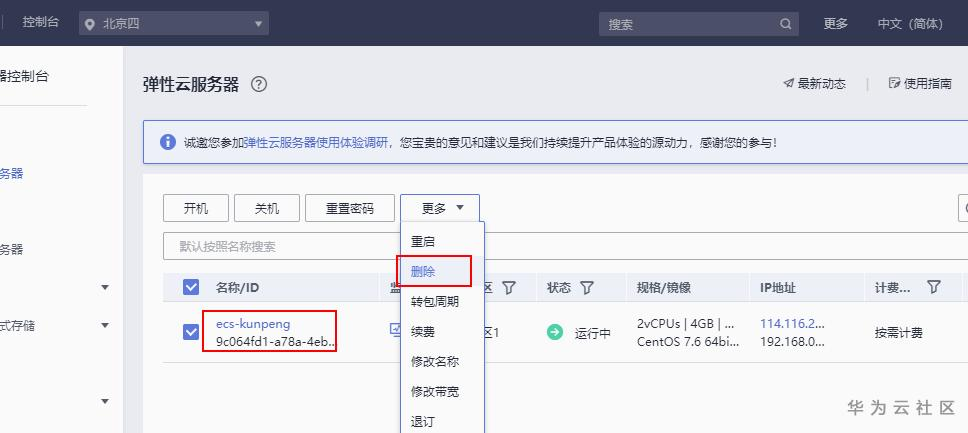Focus the top 搜索 search field

698,24
